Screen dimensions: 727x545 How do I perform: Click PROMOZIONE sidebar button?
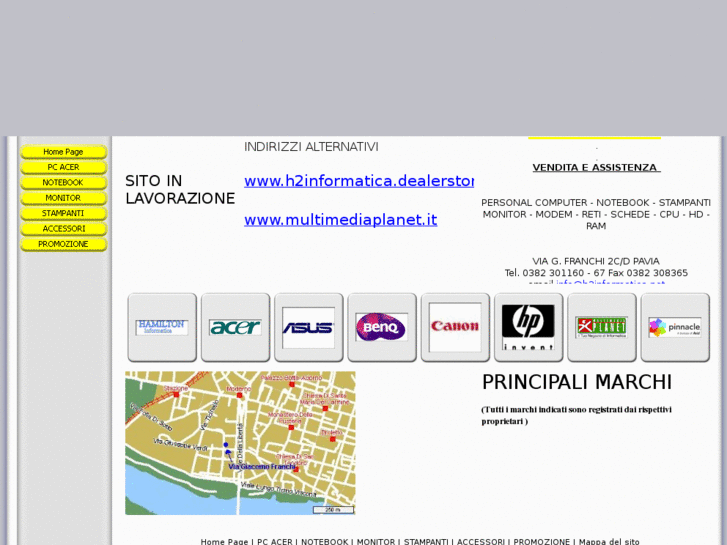[64, 244]
